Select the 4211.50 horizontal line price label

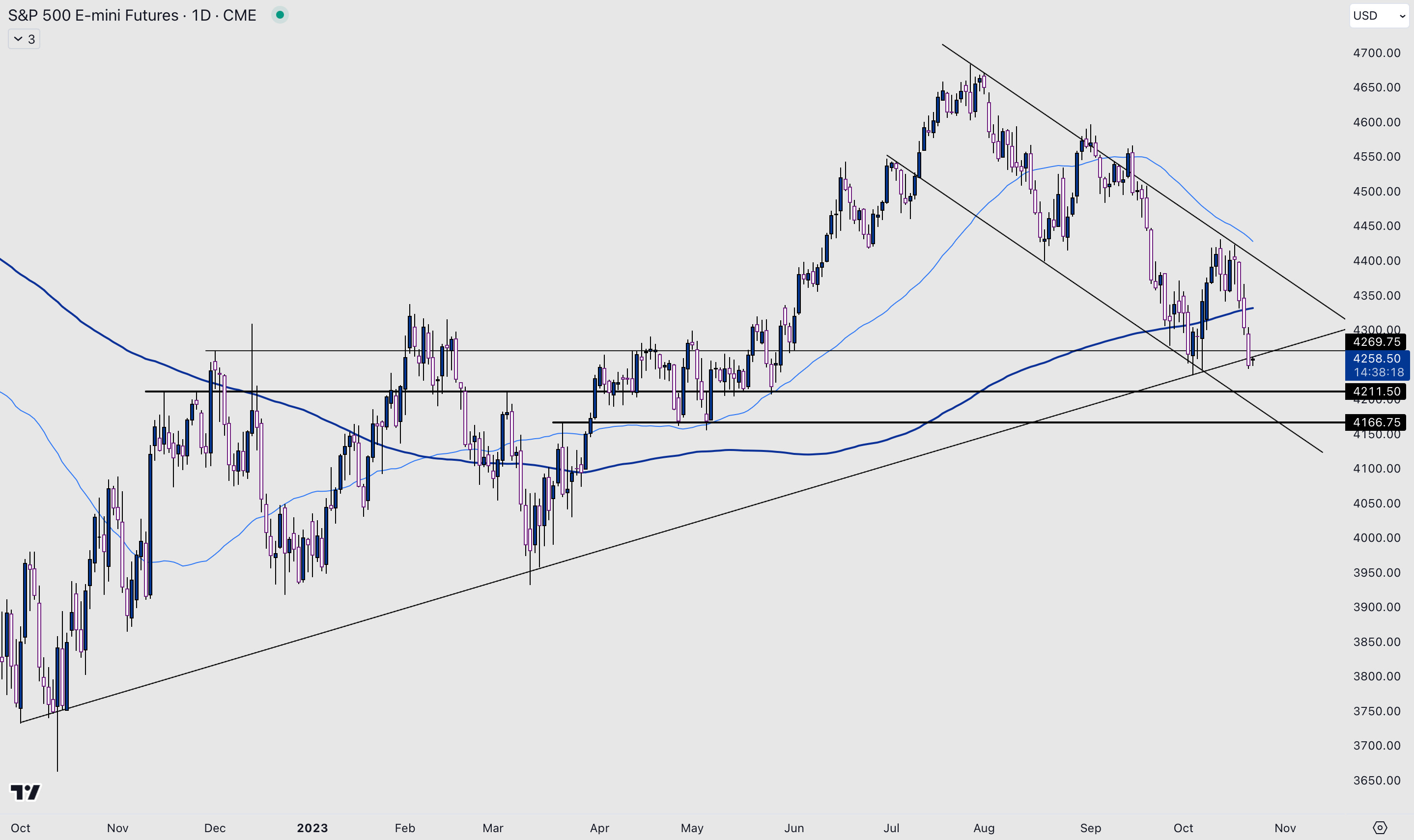1376,391
